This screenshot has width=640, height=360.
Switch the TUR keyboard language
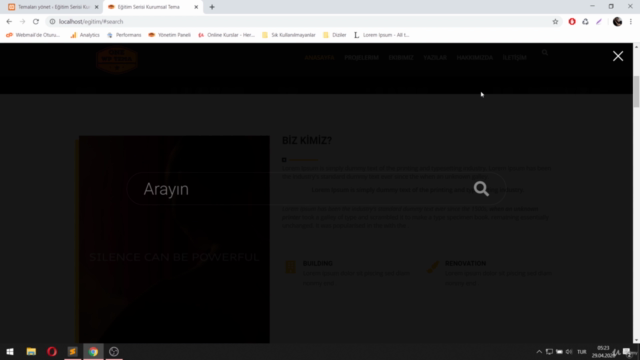click(582, 352)
